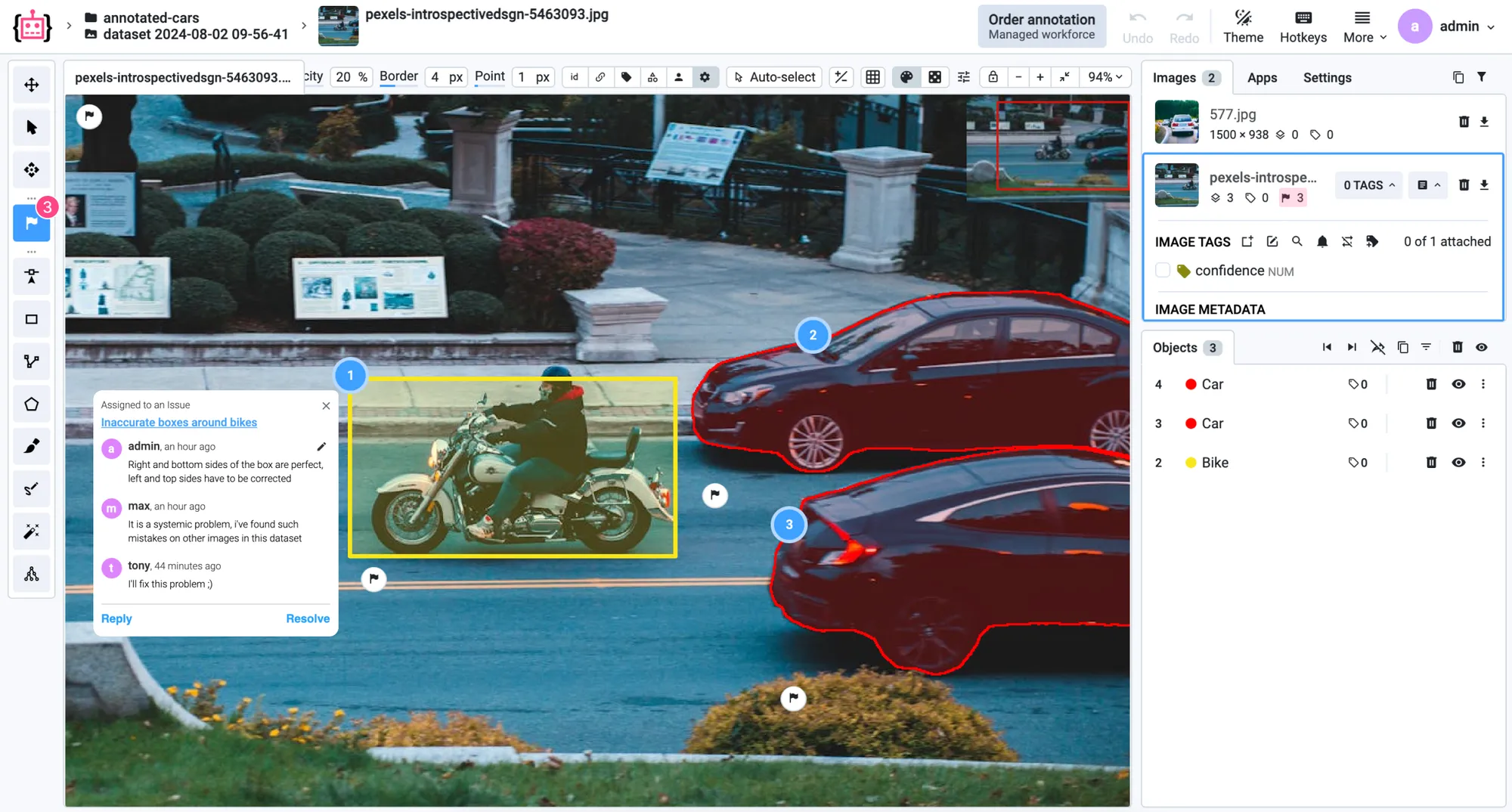
Task: Change the Theme
Action: [x=1244, y=26]
